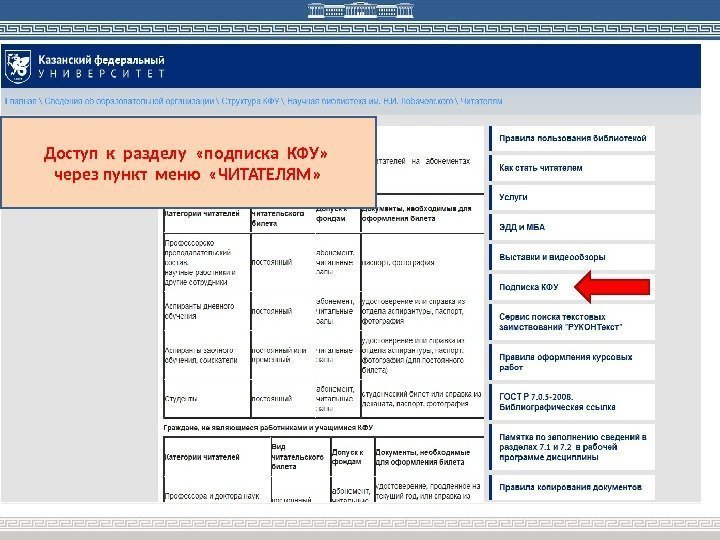This screenshot has width=720, height=540.
Task: Click the Kazan Federal University crest logo
Action: (x=18, y=67)
